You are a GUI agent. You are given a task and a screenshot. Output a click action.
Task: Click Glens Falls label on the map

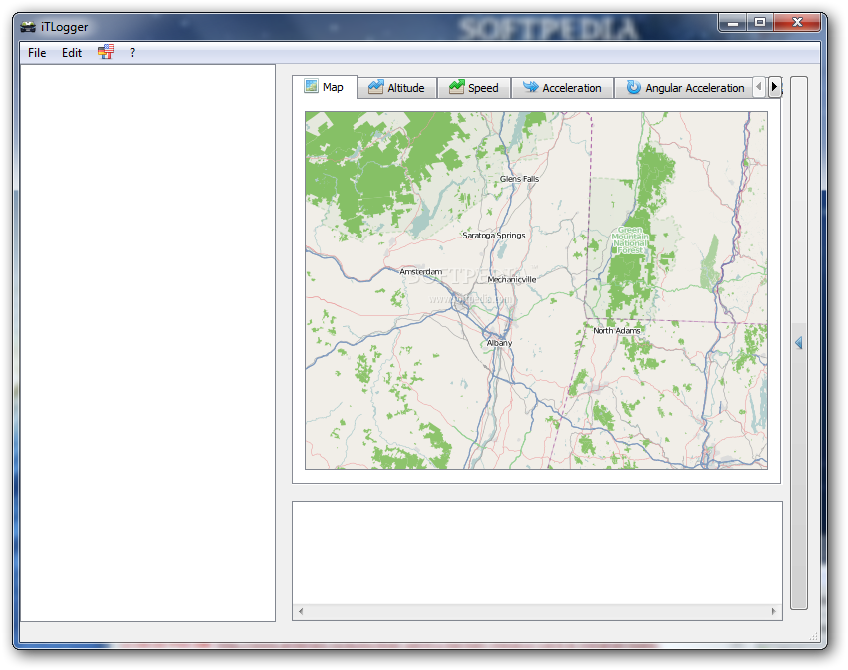click(519, 179)
